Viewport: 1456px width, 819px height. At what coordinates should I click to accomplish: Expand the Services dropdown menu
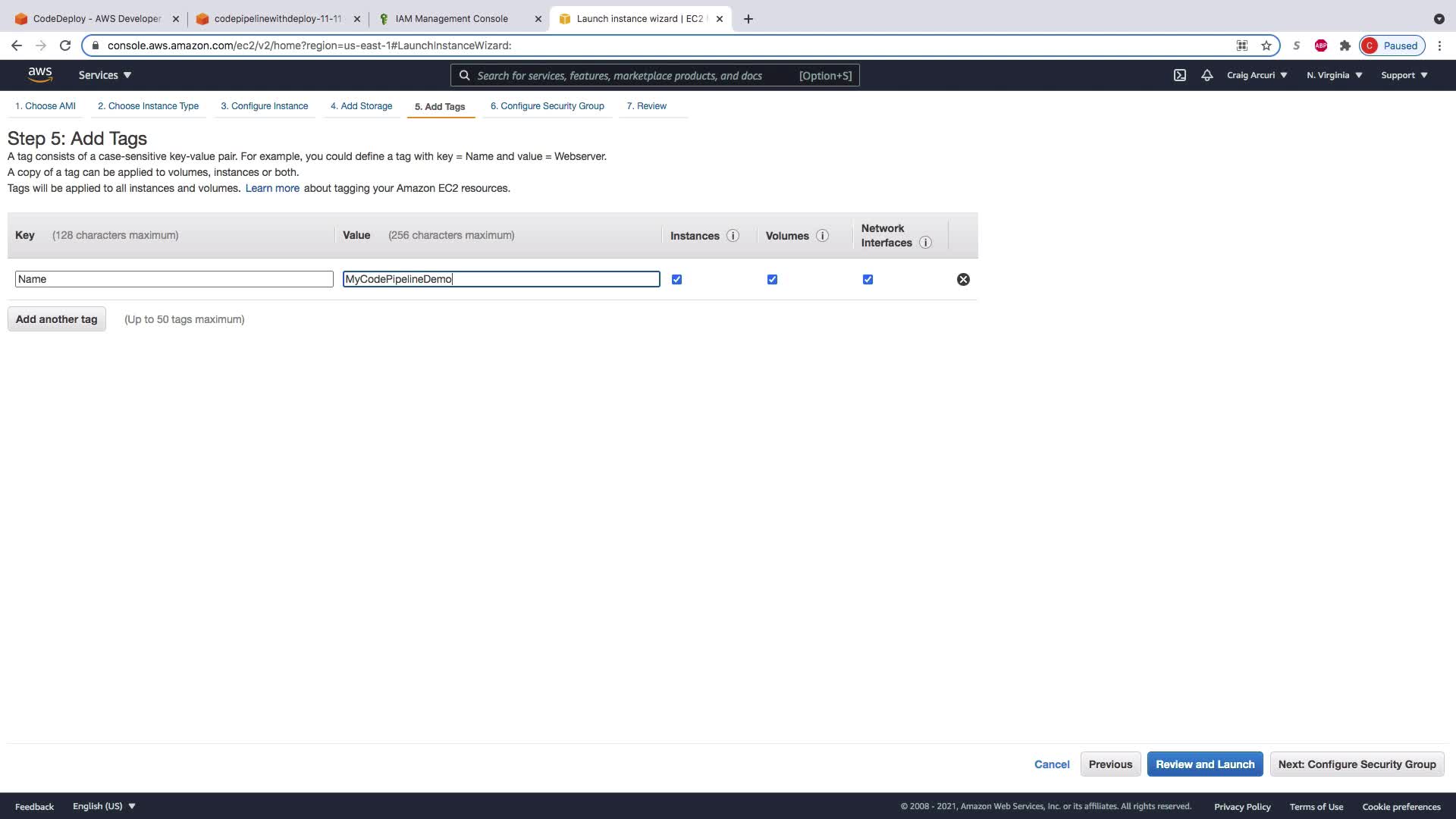[x=105, y=75]
